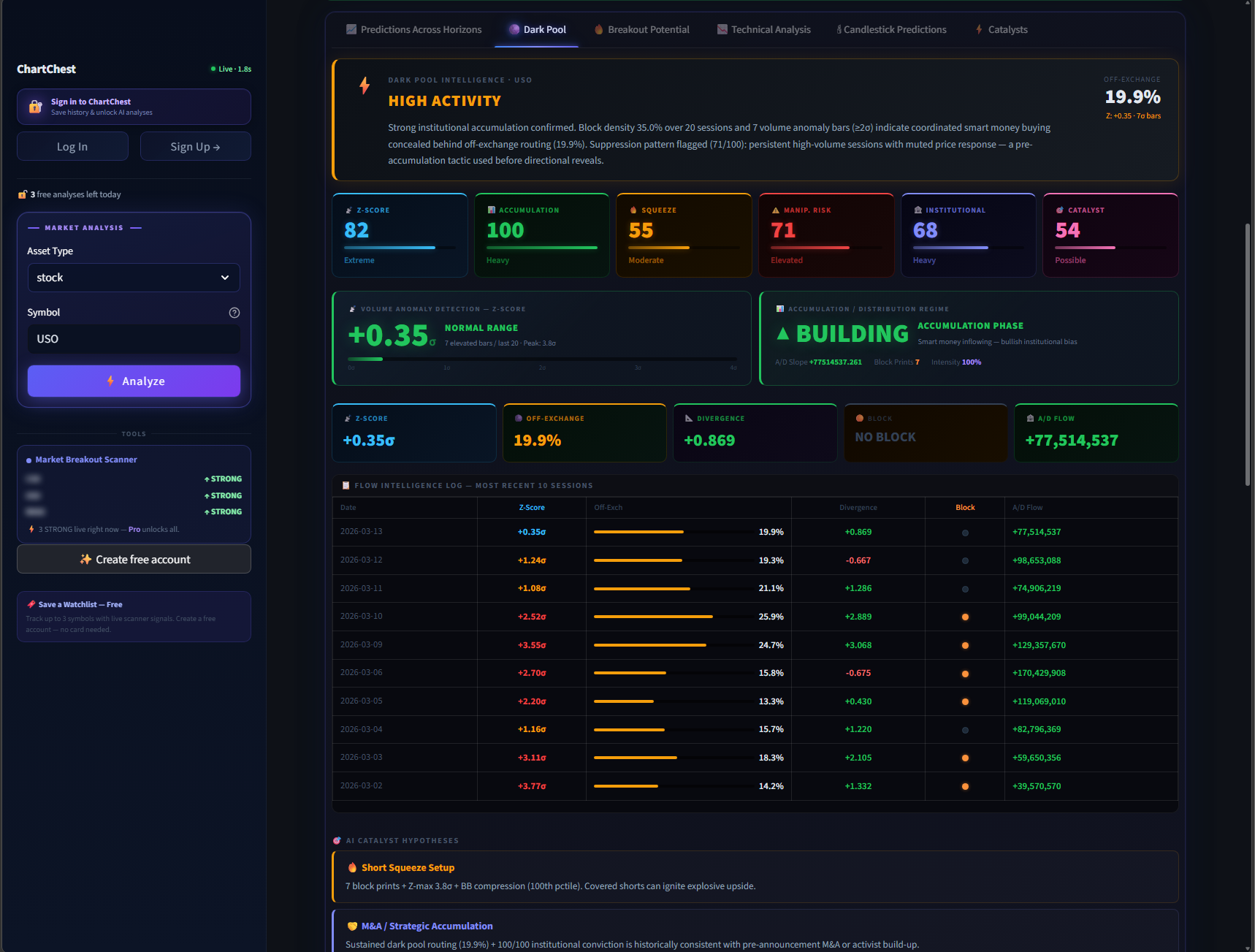Viewport: 1255px width, 952px height.
Task: Click the help icon beside the Symbol field
Action: point(234,312)
